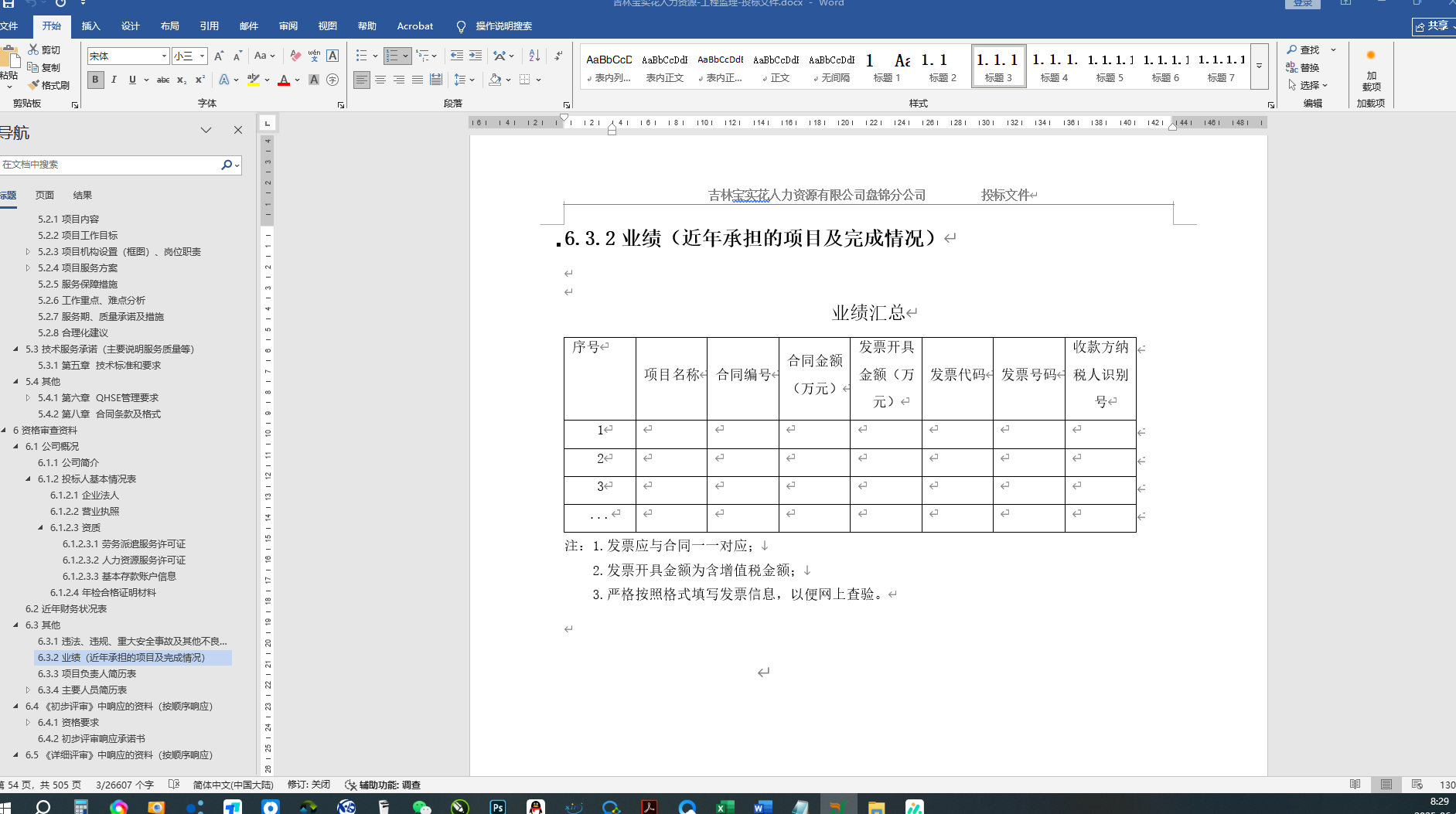Open the phonetic guide (wén) tool
The width and height of the screenshot is (1456, 814).
tap(314, 56)
